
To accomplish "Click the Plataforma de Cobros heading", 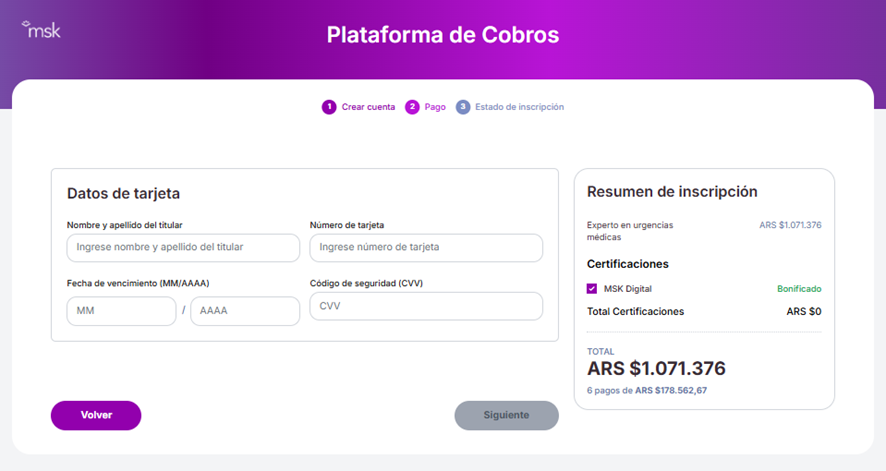I will (443, 34).
